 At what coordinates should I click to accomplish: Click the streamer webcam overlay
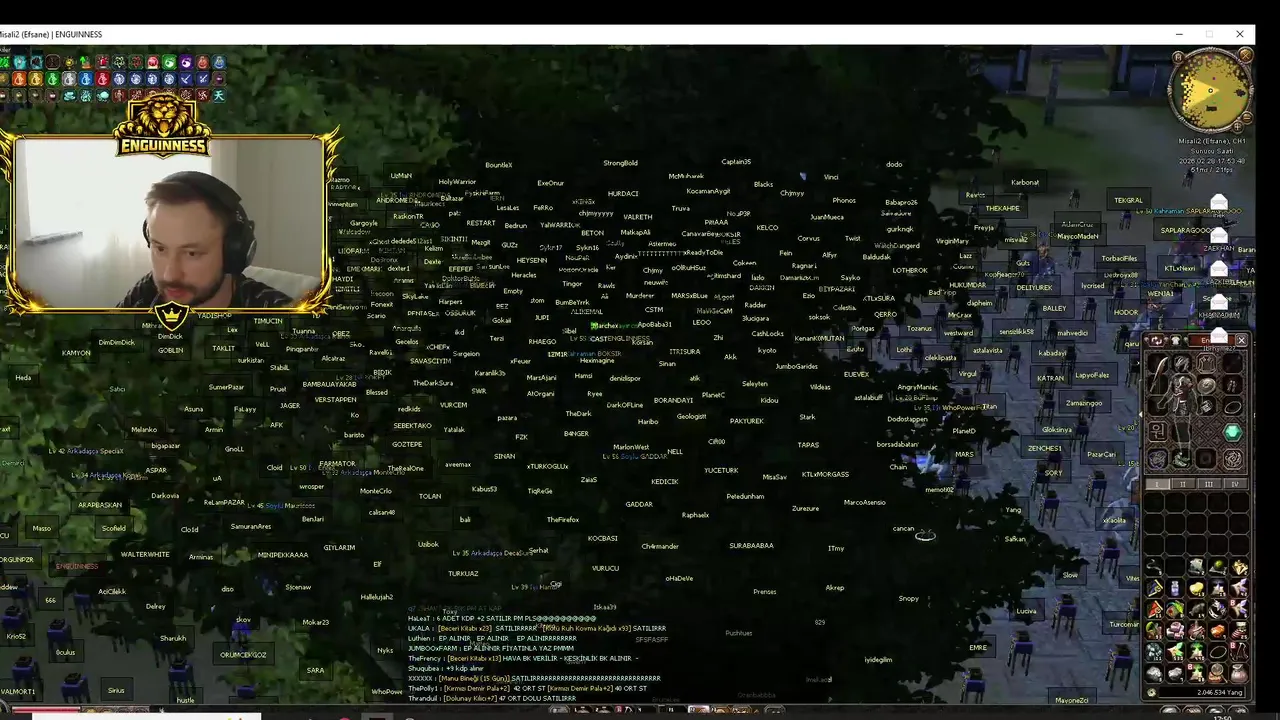pyautogui.click(x=168, y=222)
